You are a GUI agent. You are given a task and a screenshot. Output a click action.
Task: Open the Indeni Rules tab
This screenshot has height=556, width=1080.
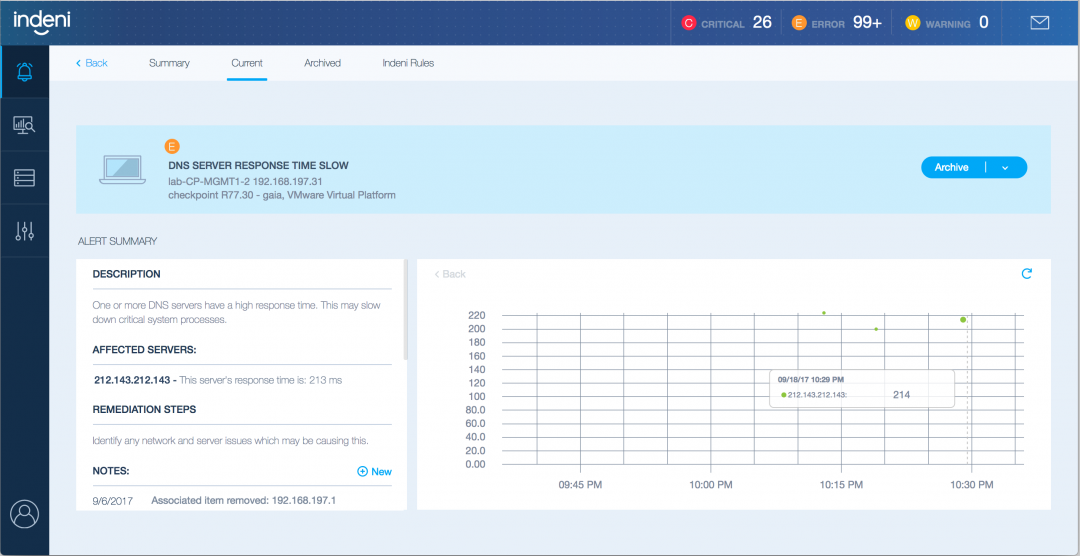408,63
